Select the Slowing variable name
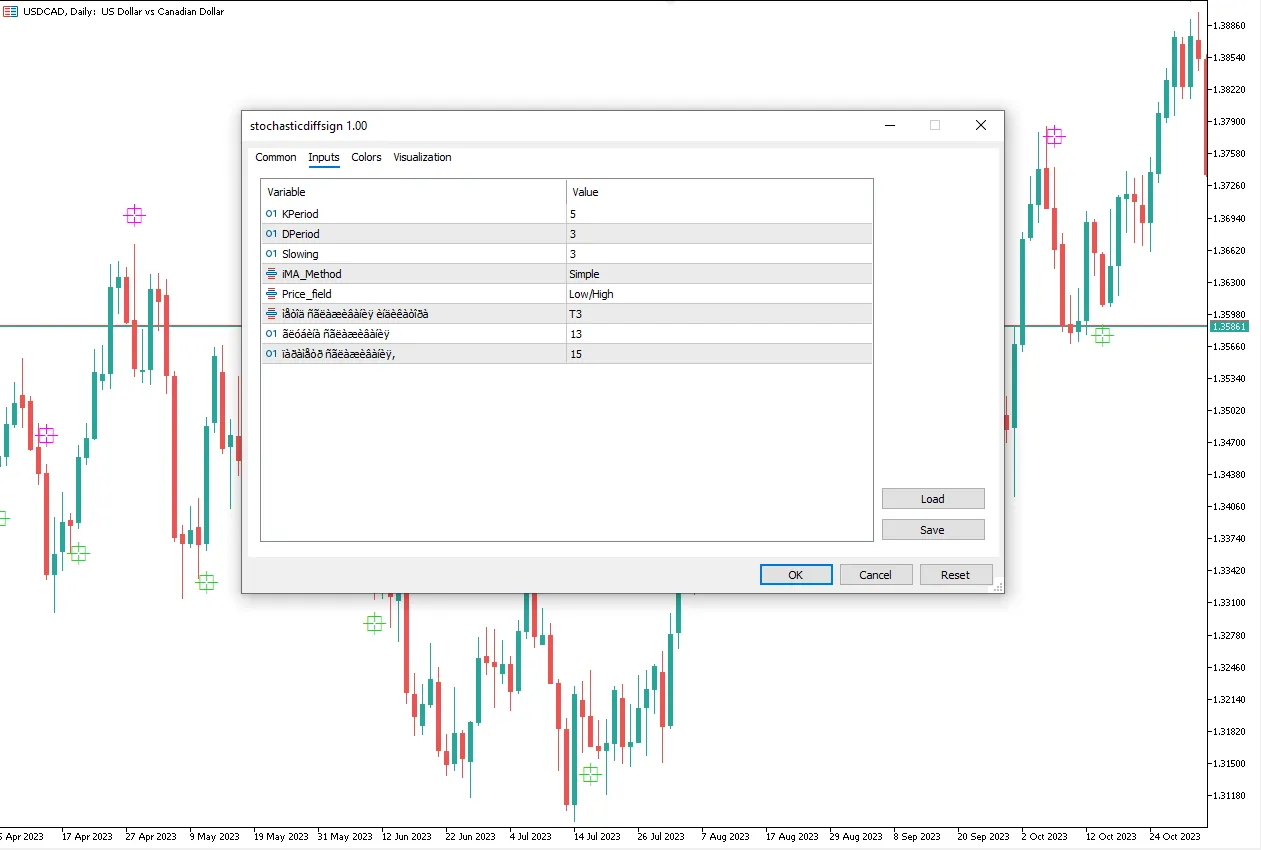The height and width of the screenshot is (850, 1261). pyautogui.click(x=300, y=254)
